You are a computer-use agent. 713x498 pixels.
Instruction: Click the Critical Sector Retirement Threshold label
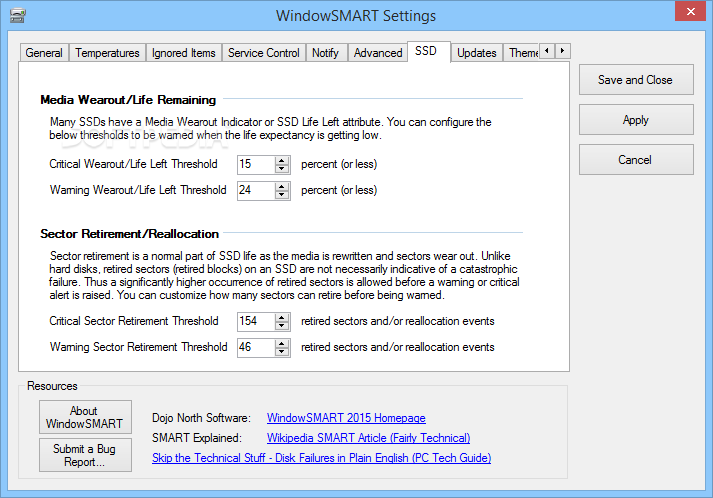point(134,321)
